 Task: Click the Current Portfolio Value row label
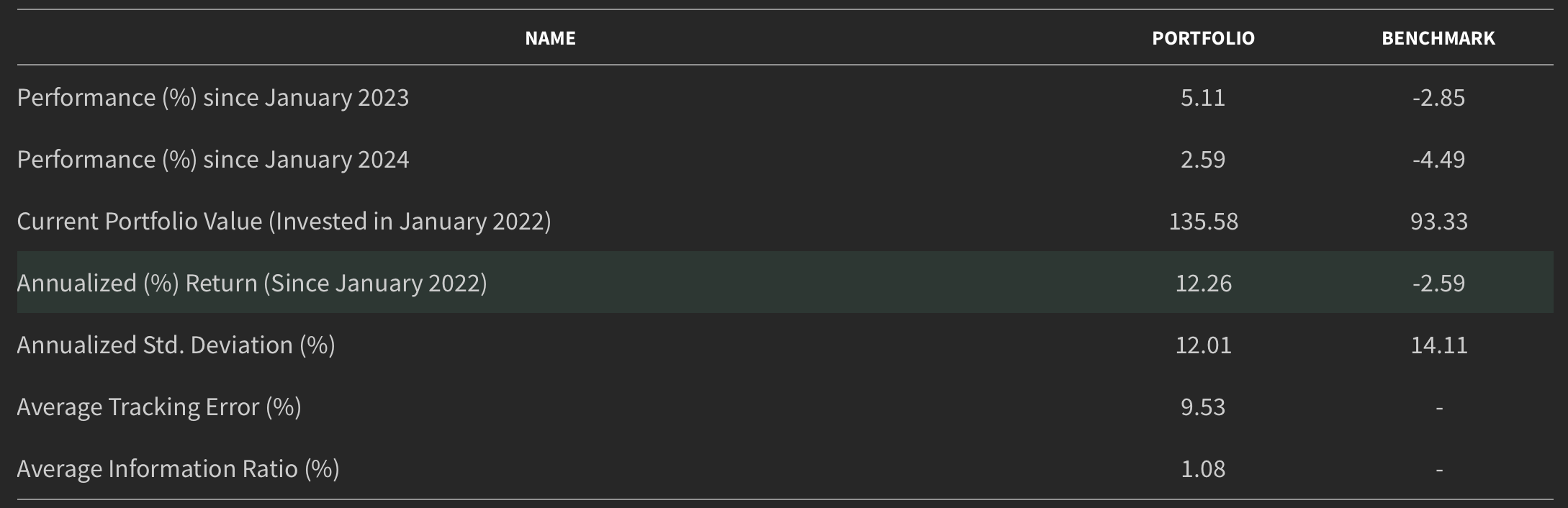pyautogui.click(x=284, y=222)
